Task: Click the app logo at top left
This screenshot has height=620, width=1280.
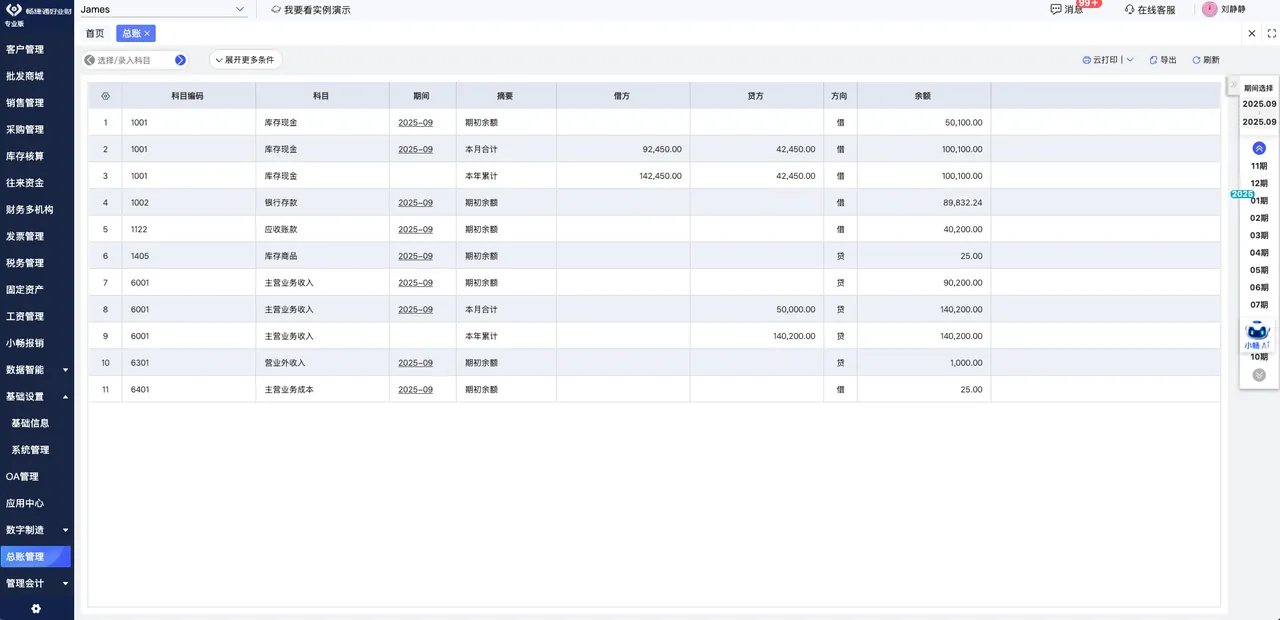Action: coord(14,9)
